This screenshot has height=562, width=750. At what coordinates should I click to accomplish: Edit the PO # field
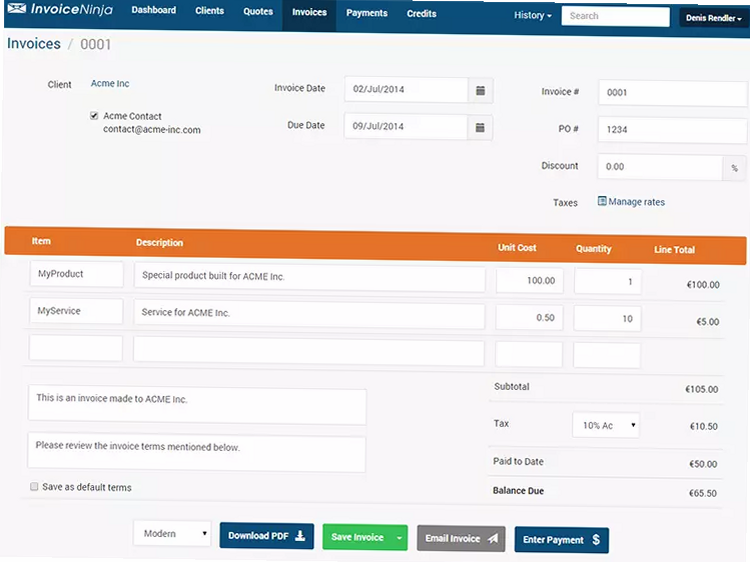coord(672,130)
